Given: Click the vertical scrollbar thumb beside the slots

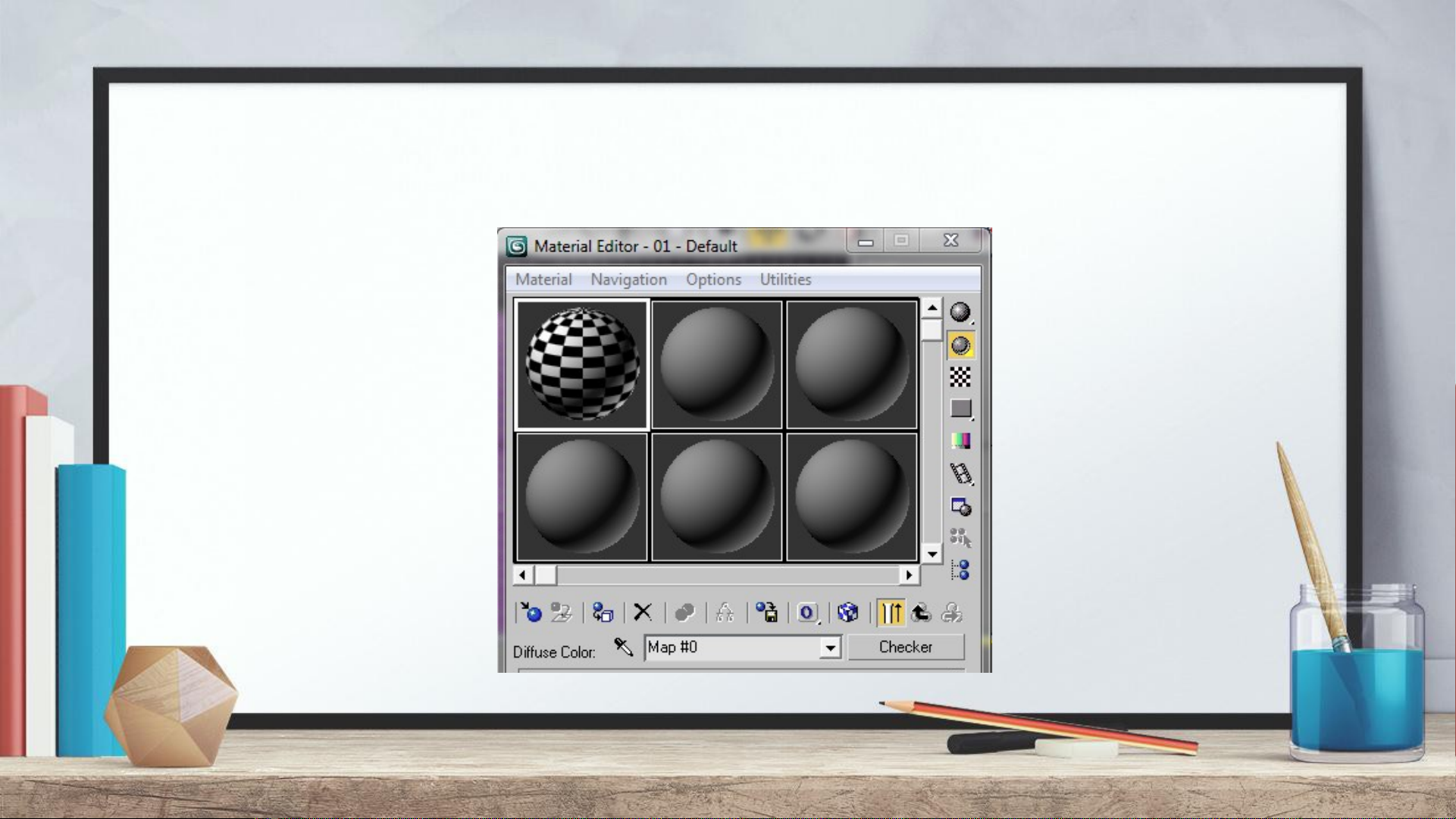Looking at the screenshot, I should [932, 330].
